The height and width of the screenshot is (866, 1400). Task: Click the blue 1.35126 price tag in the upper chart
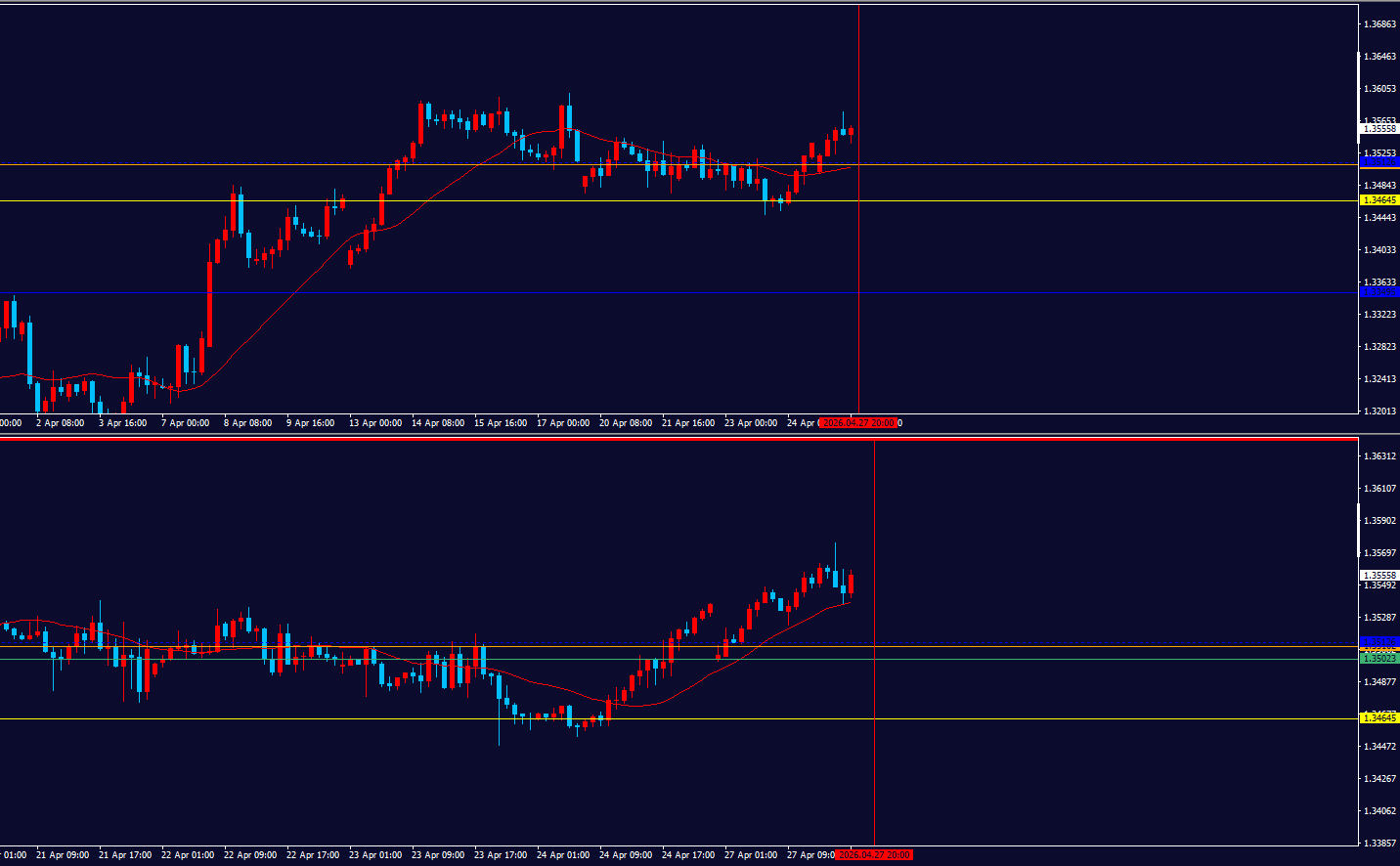1379,162
